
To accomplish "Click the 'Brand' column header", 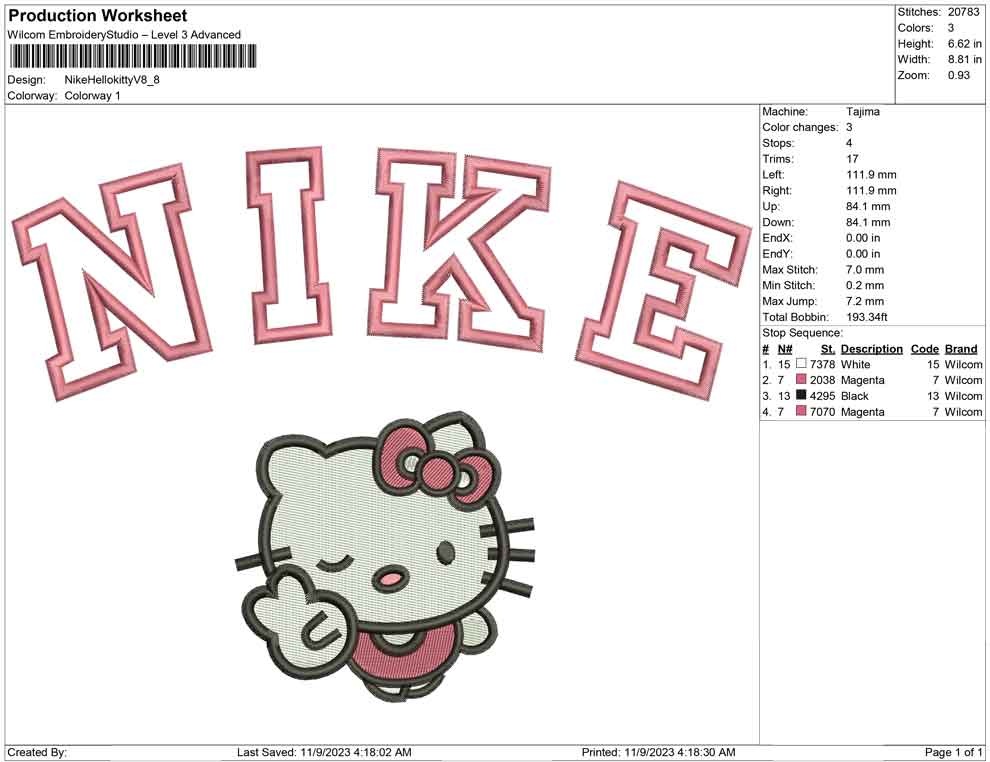I will [961, 348].
